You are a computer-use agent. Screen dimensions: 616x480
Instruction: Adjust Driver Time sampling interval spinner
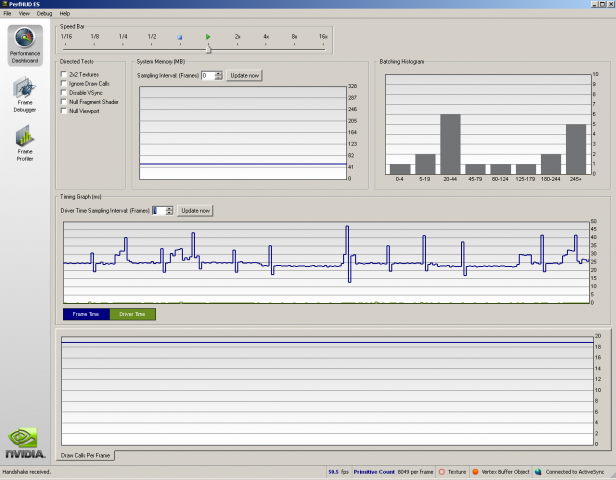pyautogui.click(x=170, y=210)
